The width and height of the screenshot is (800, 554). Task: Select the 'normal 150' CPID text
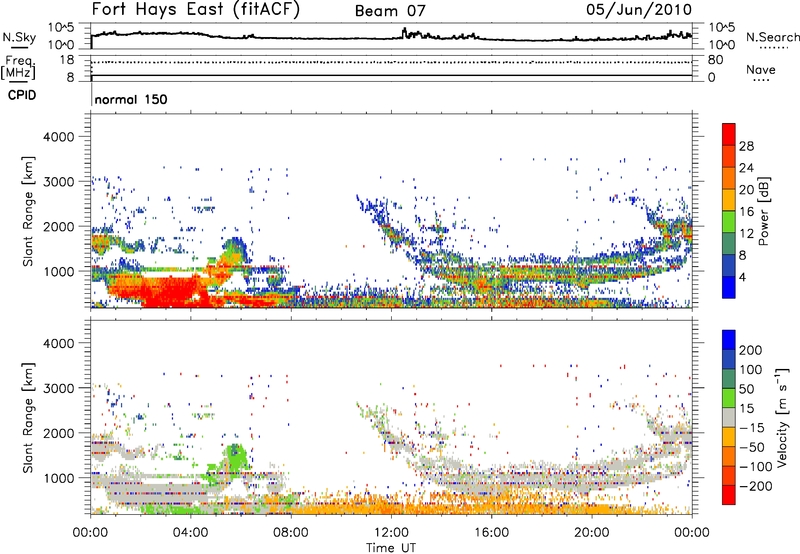[131, 99]
